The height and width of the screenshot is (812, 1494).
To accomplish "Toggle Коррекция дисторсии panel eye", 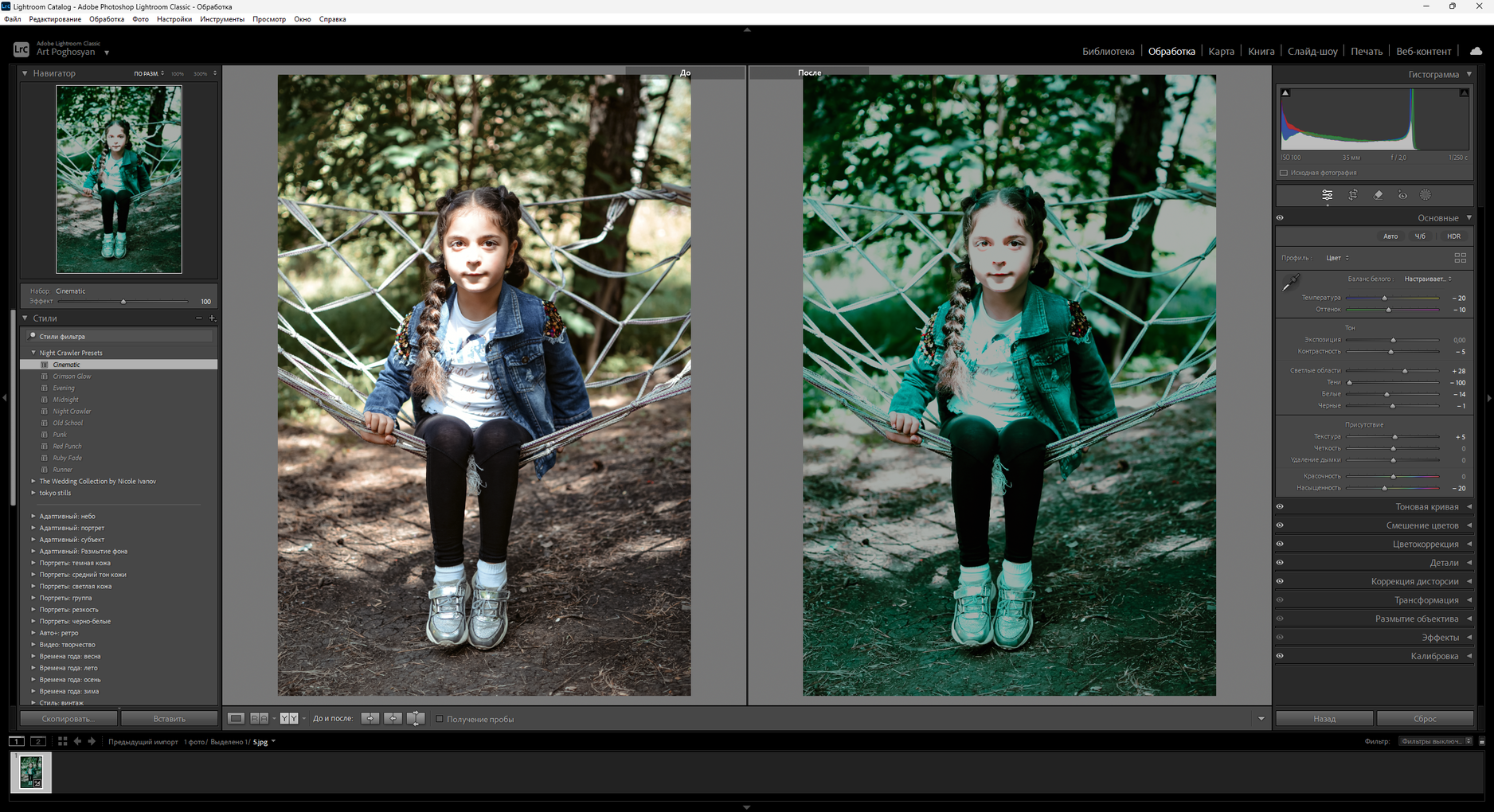I will click(1280, 581).
